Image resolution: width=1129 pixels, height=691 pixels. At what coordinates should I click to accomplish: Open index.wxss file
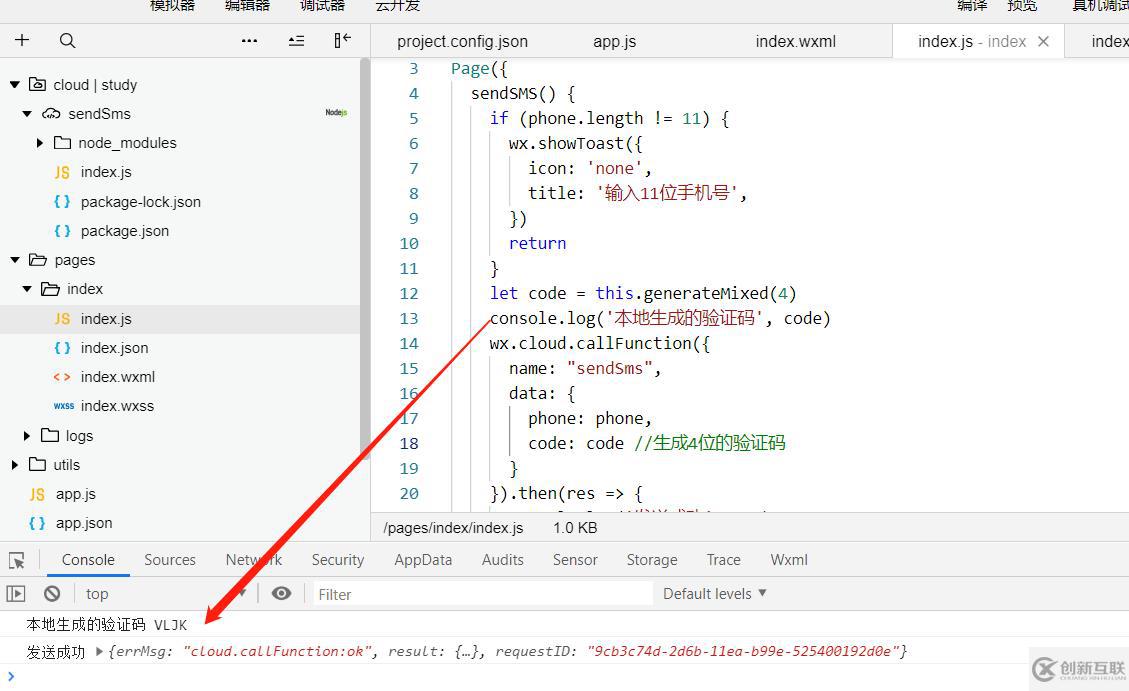pos(117,406)
